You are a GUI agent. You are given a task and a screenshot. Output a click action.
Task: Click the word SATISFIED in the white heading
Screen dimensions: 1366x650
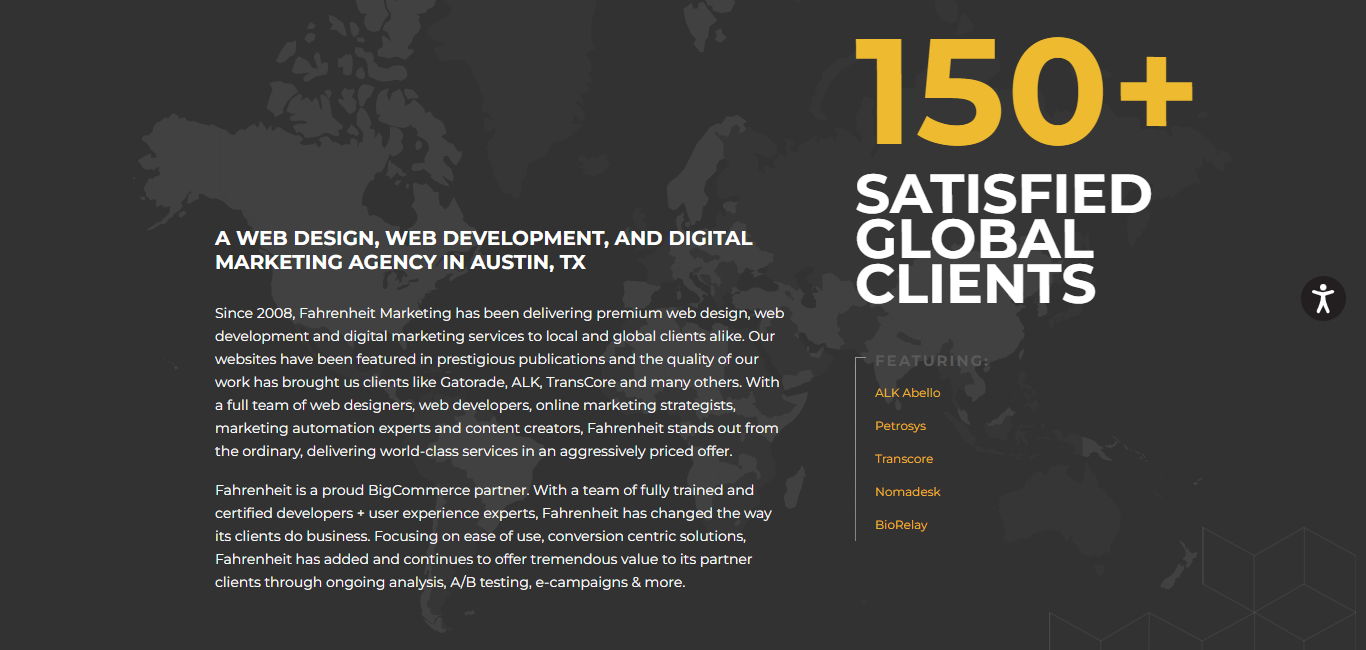[1003, 194]
